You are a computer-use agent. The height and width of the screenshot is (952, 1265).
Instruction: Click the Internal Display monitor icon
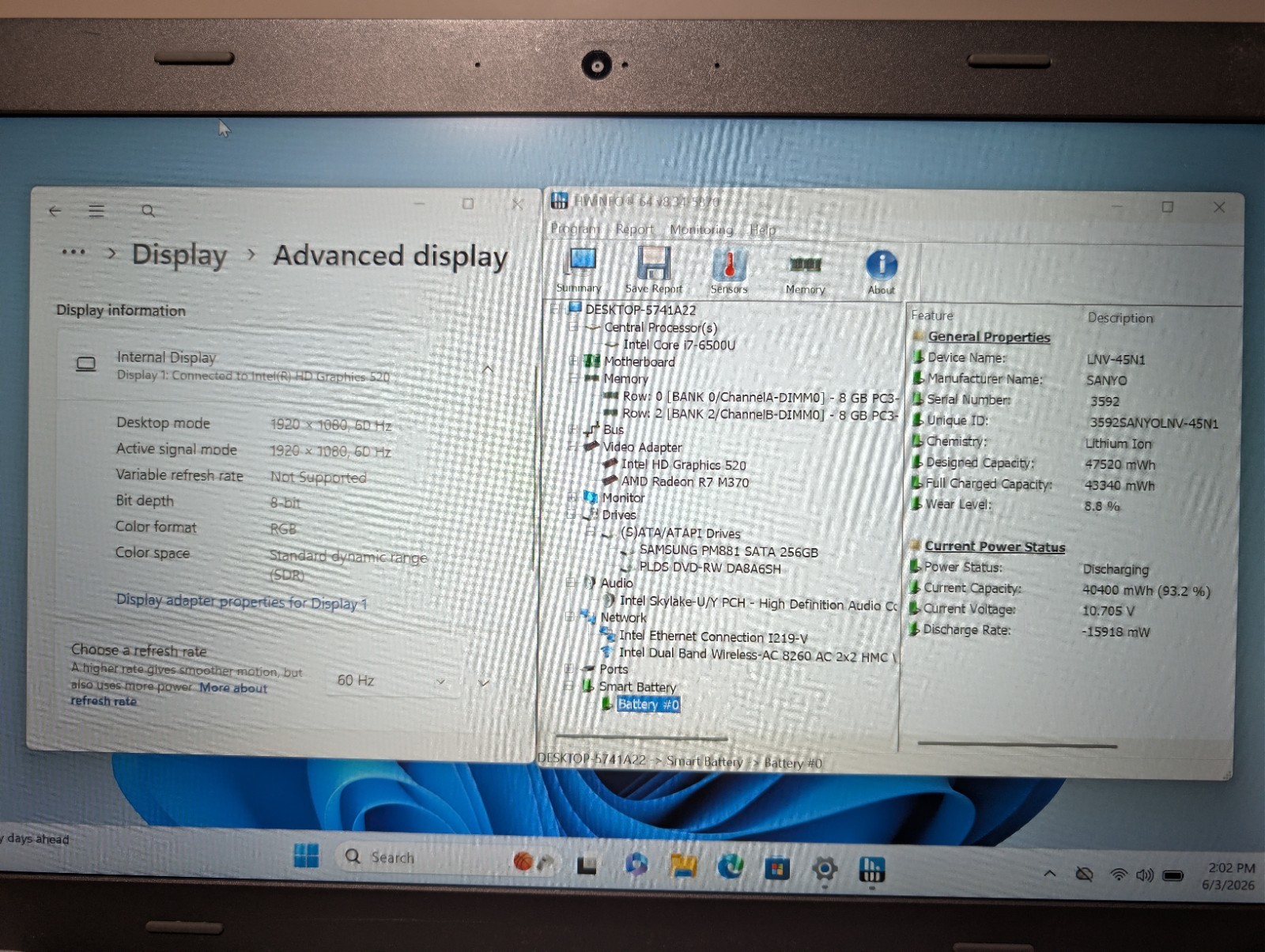pyautogui.click(x=85, y=364)
